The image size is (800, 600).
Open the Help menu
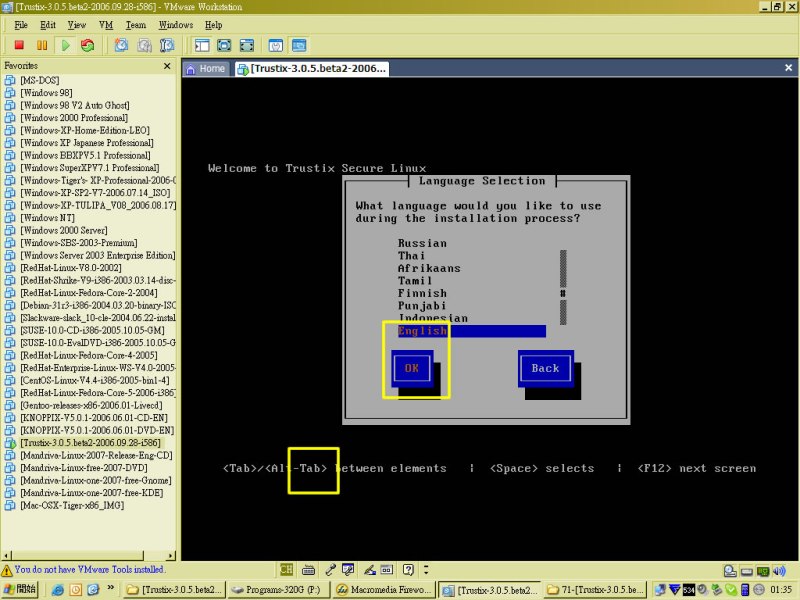(x=213, y=25)
